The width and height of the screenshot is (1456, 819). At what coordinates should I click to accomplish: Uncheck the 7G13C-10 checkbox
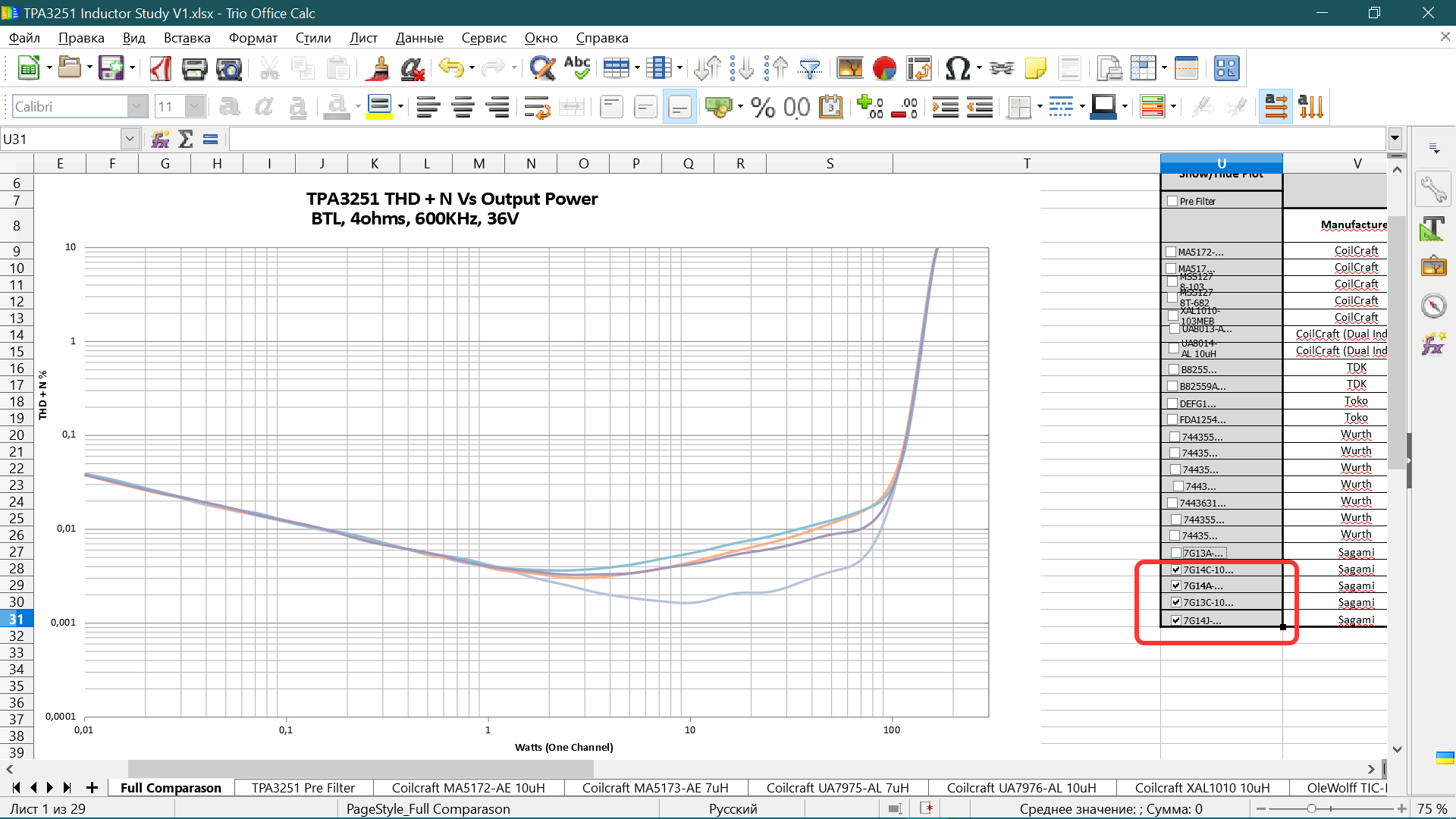(x=1176, y=602)
